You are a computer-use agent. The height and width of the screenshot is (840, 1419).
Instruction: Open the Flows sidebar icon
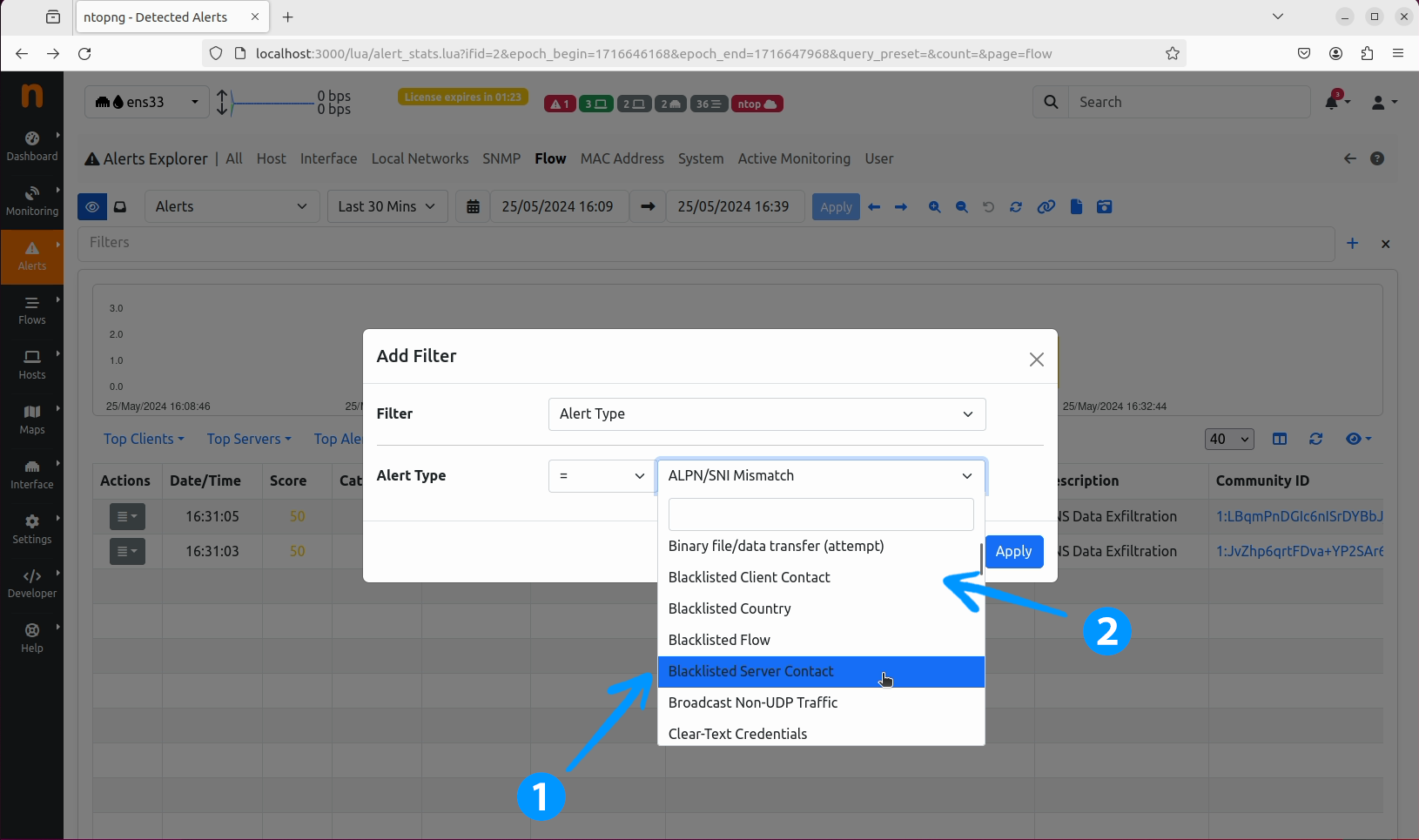[x=32, y=311]
